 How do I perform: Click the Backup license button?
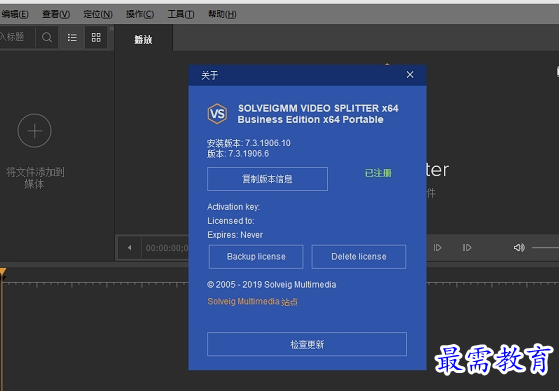point(256,257)
